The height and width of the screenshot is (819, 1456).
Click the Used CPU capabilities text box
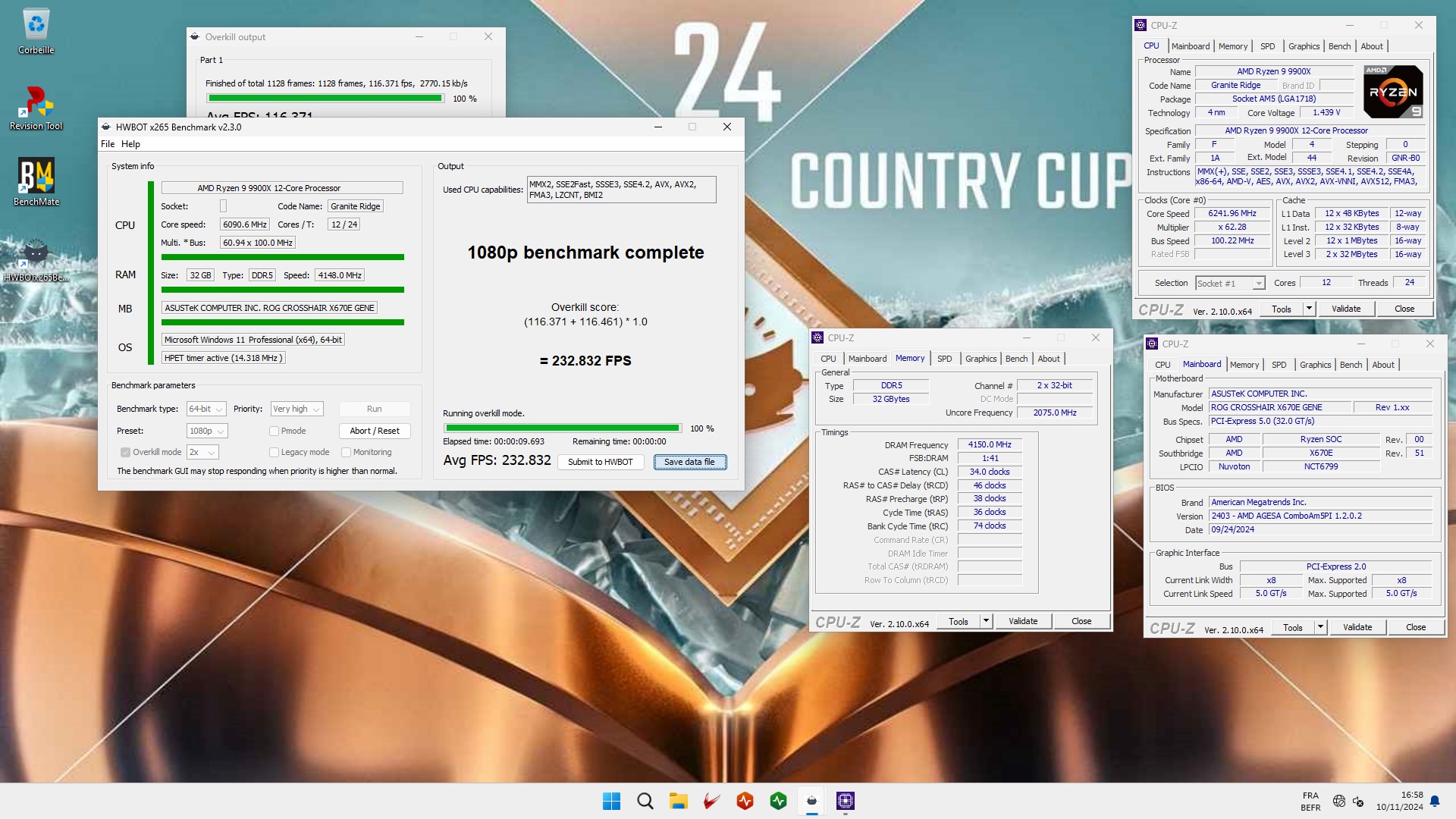click(x=621, y=190)
